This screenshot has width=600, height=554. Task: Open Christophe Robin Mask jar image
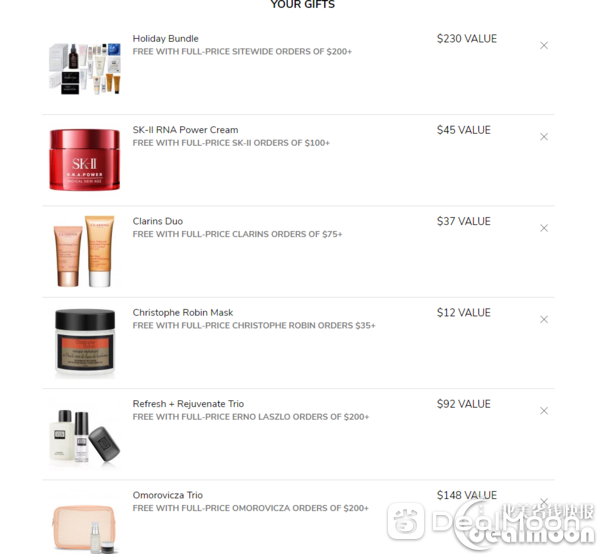(85, 343)
